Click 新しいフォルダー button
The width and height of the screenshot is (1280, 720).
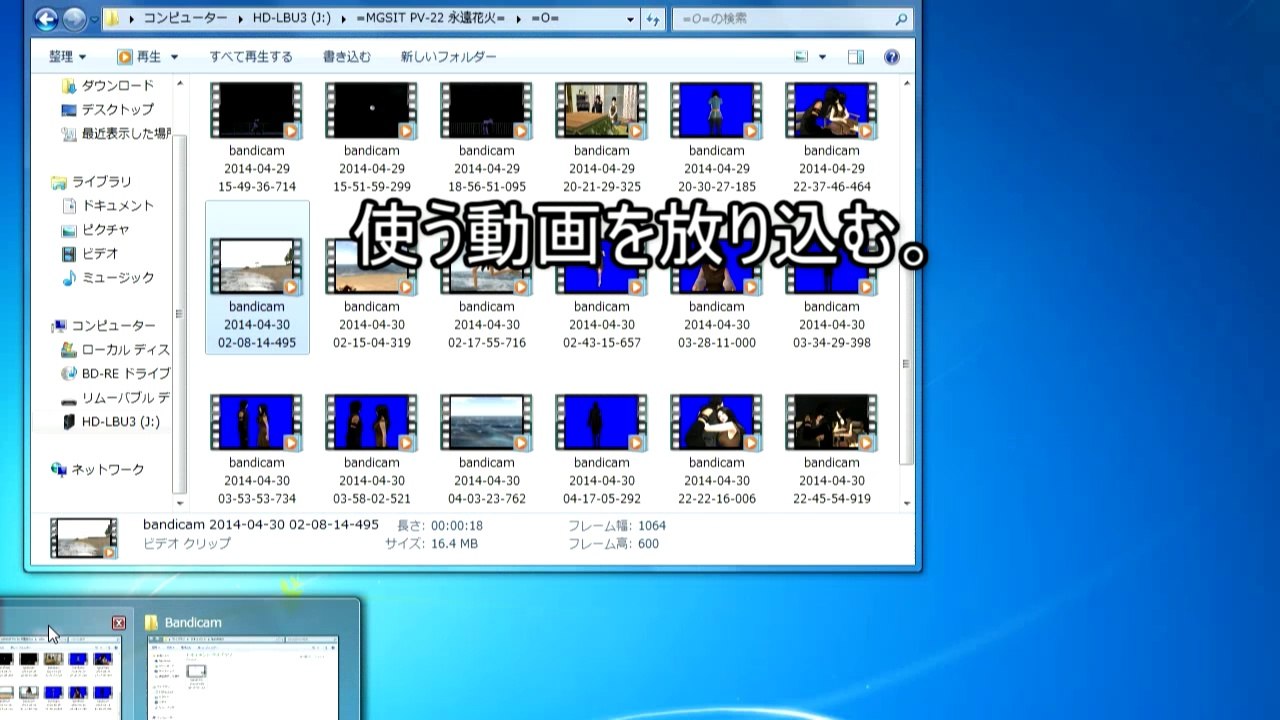coord(448,57)
